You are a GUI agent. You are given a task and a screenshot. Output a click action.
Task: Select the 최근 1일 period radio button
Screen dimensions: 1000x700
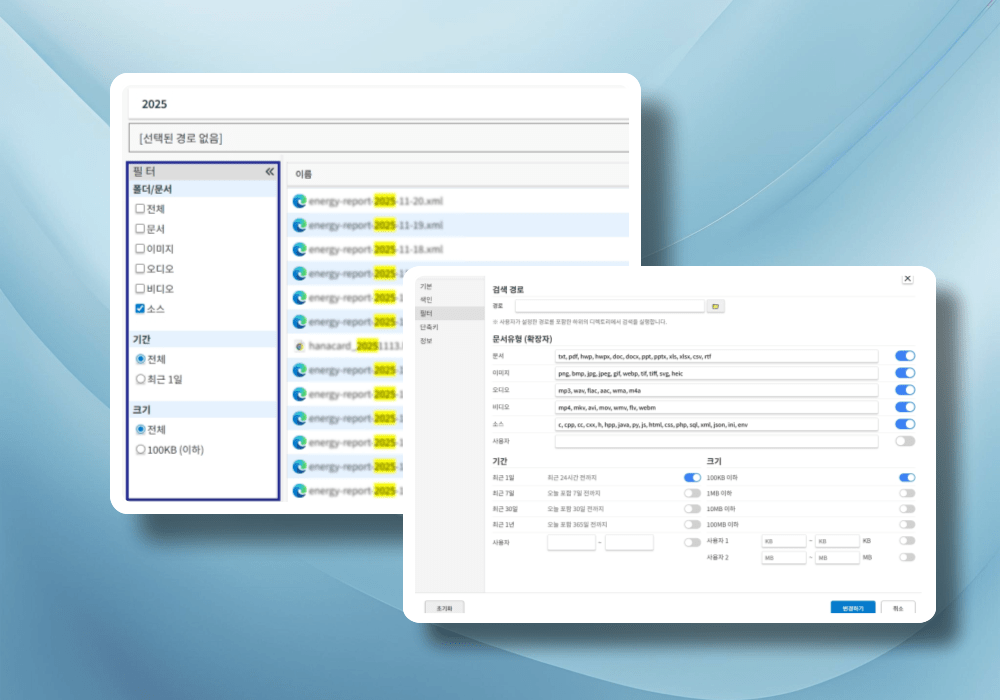coord(140,379)
